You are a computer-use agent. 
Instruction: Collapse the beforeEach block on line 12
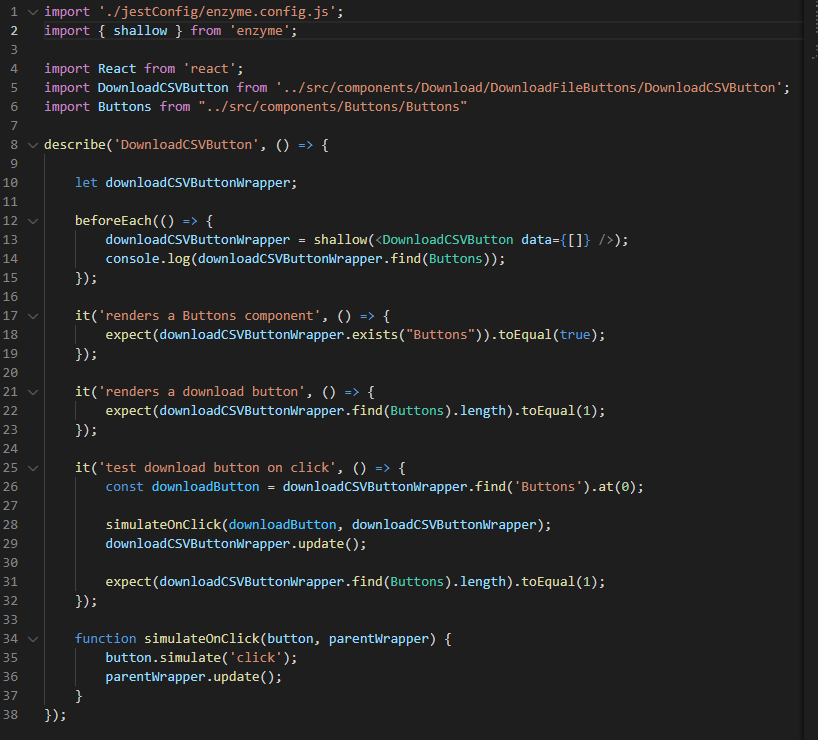tap(33, 220)
